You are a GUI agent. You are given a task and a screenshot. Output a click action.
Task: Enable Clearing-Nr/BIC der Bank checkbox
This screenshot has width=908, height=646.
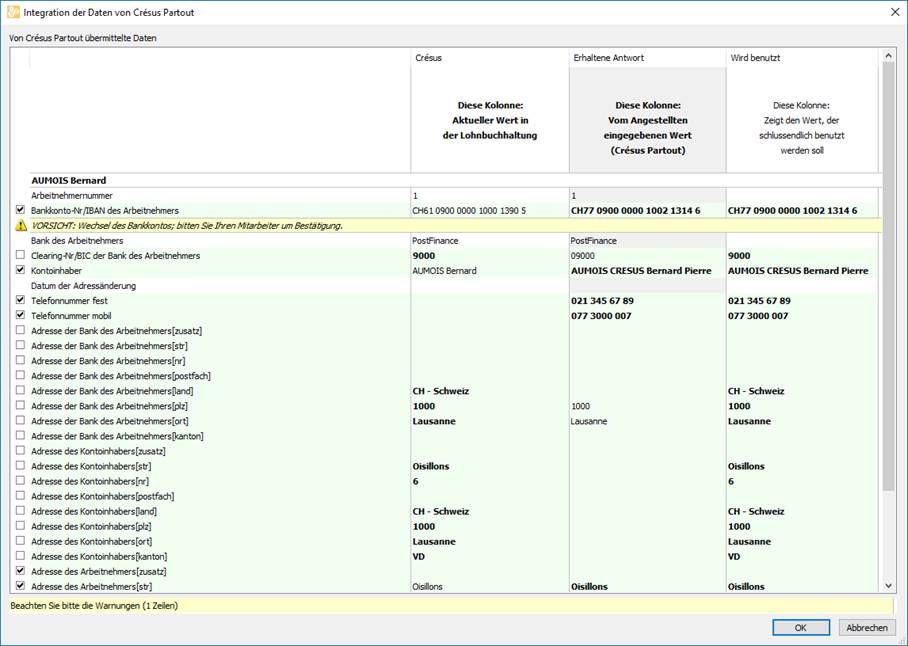[20, 255]
